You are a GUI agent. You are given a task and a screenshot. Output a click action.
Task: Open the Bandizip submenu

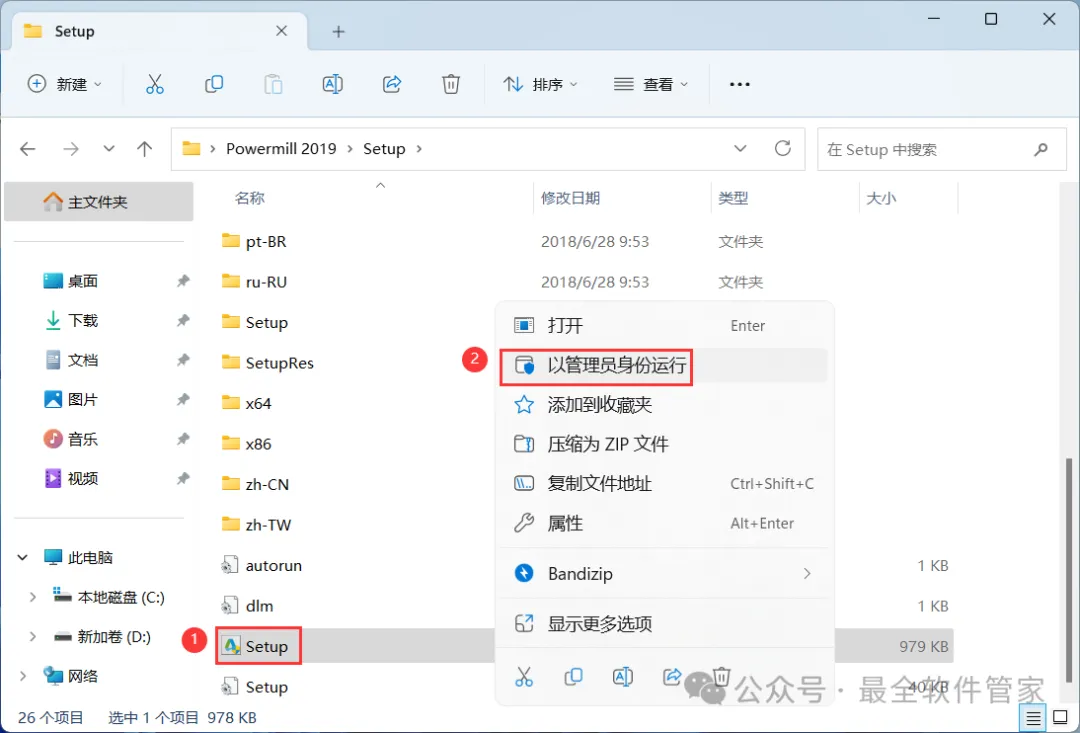(663, 573)
